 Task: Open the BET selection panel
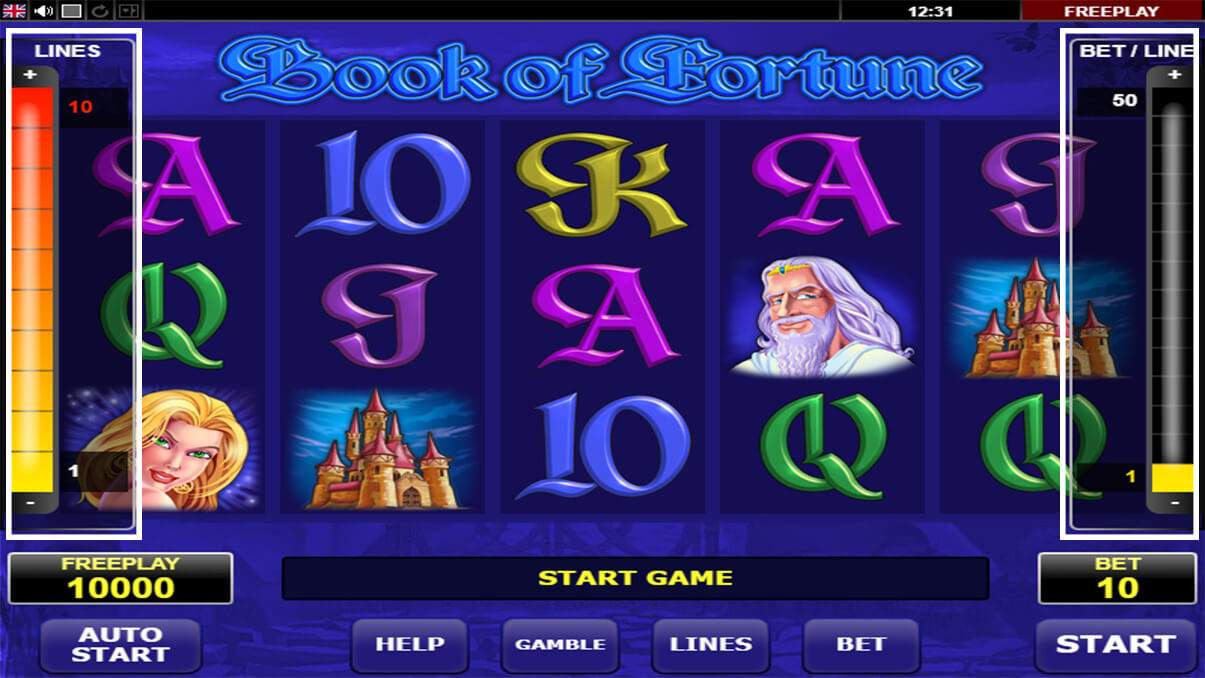click(861, 645)
